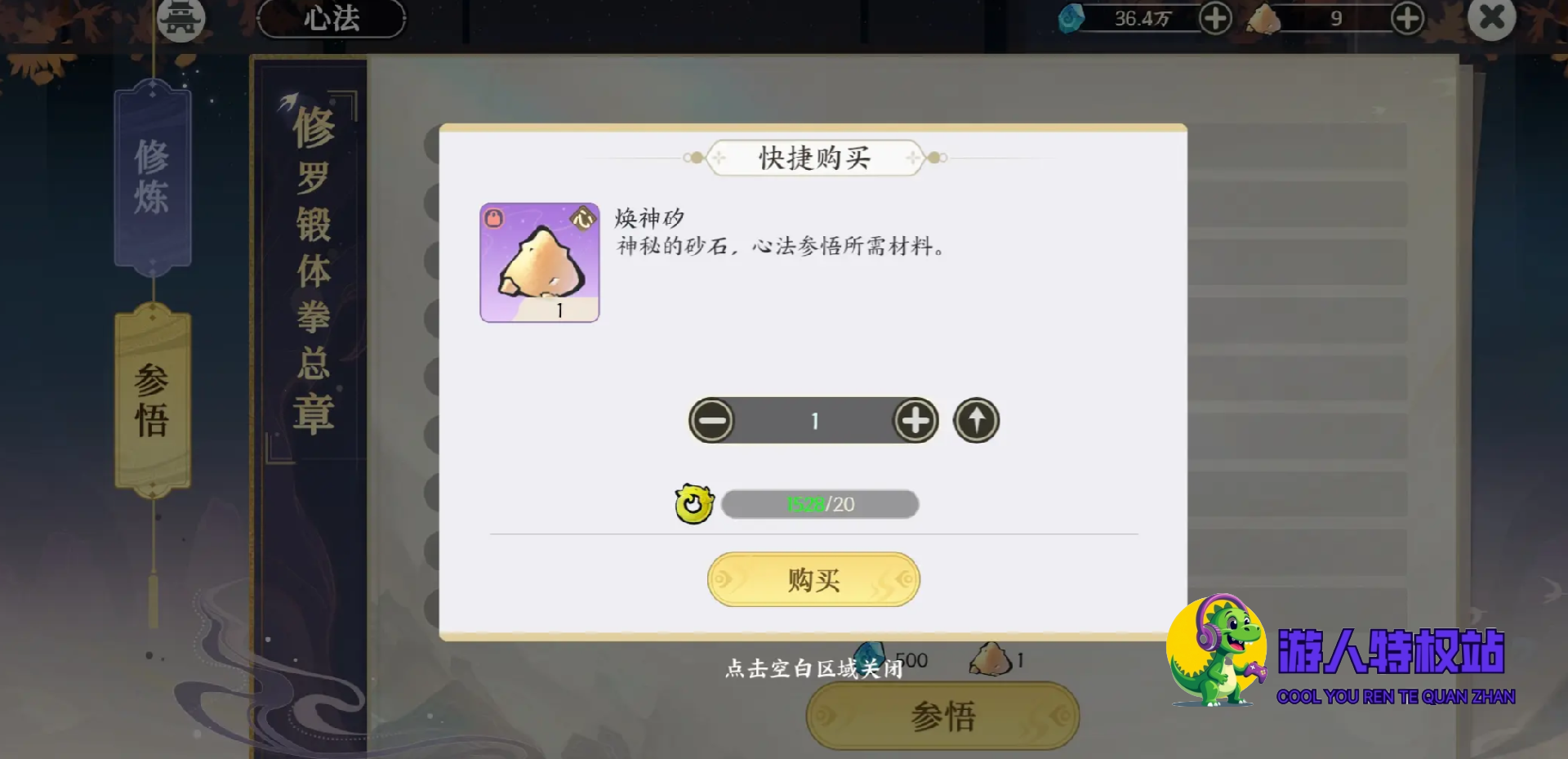Add more sand stone currency
The height and width of the screenshot is (759, 1568).
click(1407, 18)
